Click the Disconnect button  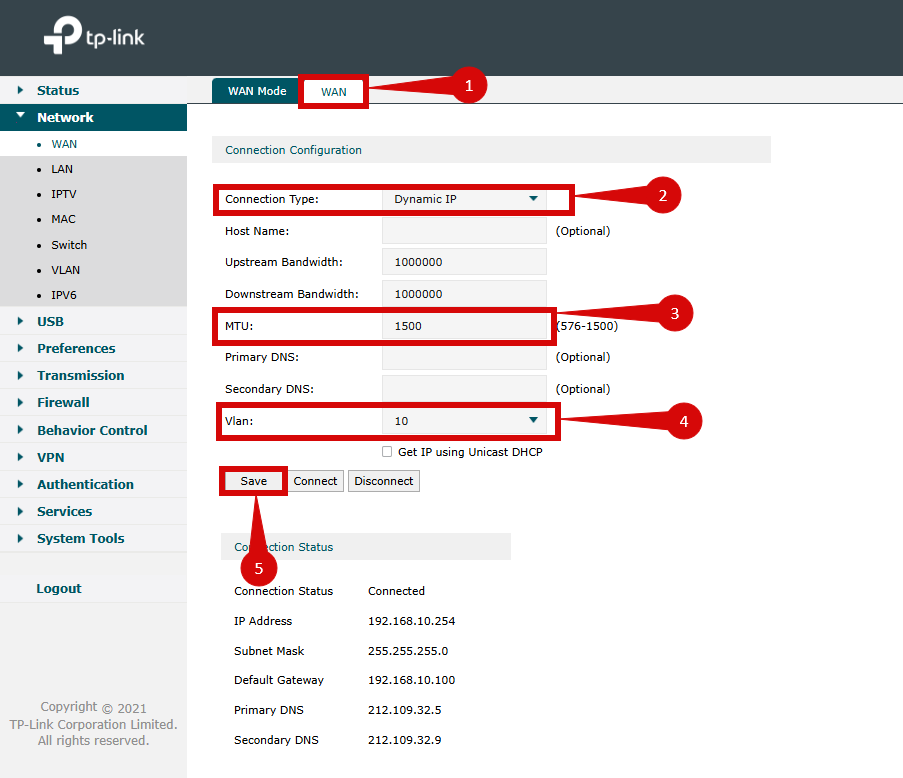383,481
